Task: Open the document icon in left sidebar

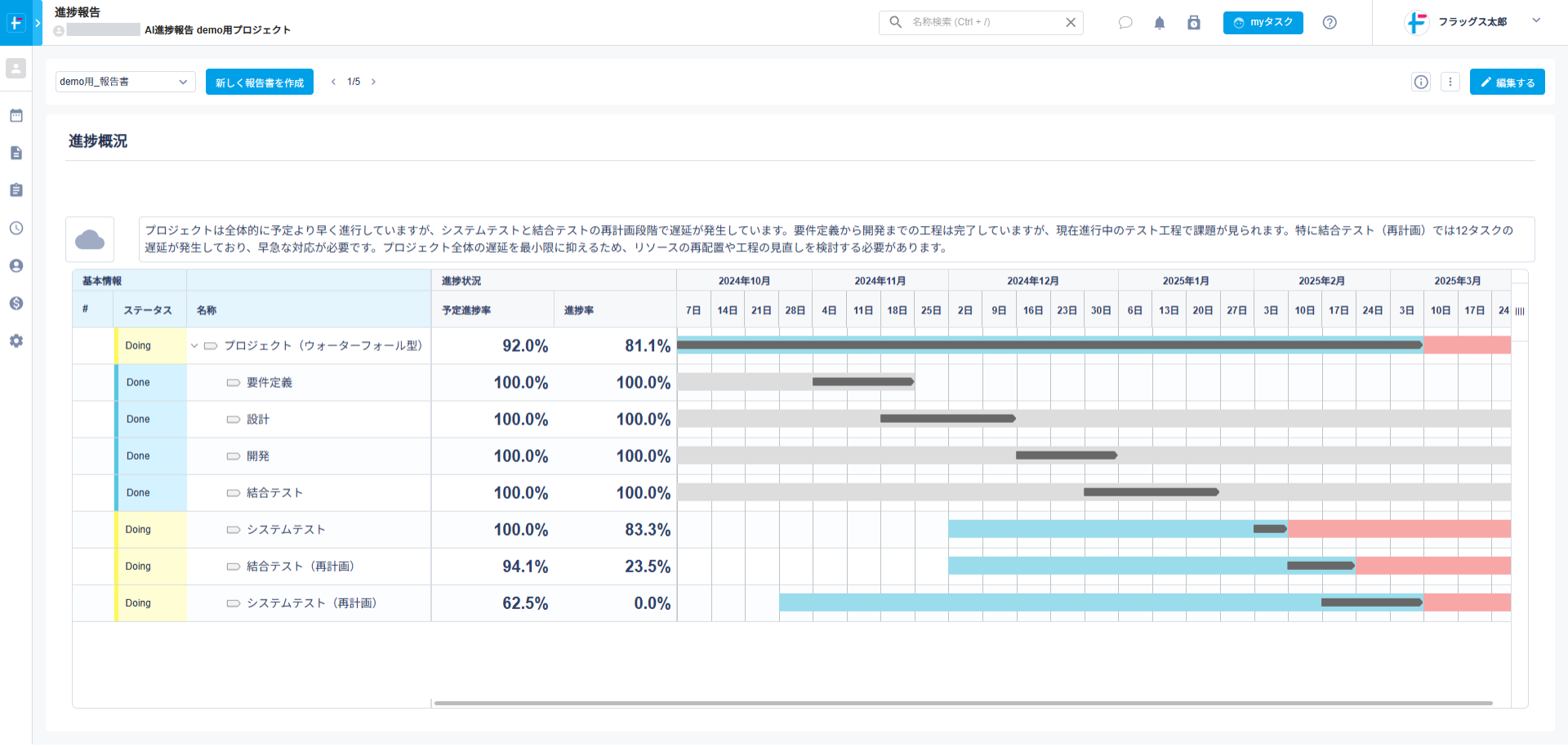Action: click(x=16, y=153)
